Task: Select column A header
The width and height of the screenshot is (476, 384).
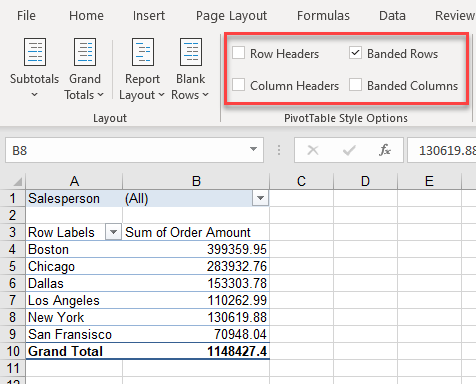Action: coord(74,181)
